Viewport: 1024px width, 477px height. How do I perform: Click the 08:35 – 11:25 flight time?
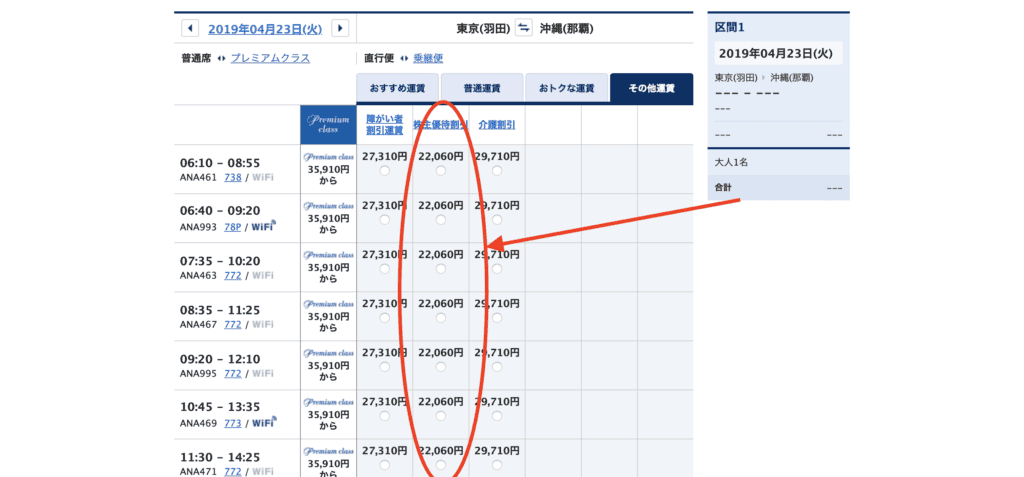(220, 310)
